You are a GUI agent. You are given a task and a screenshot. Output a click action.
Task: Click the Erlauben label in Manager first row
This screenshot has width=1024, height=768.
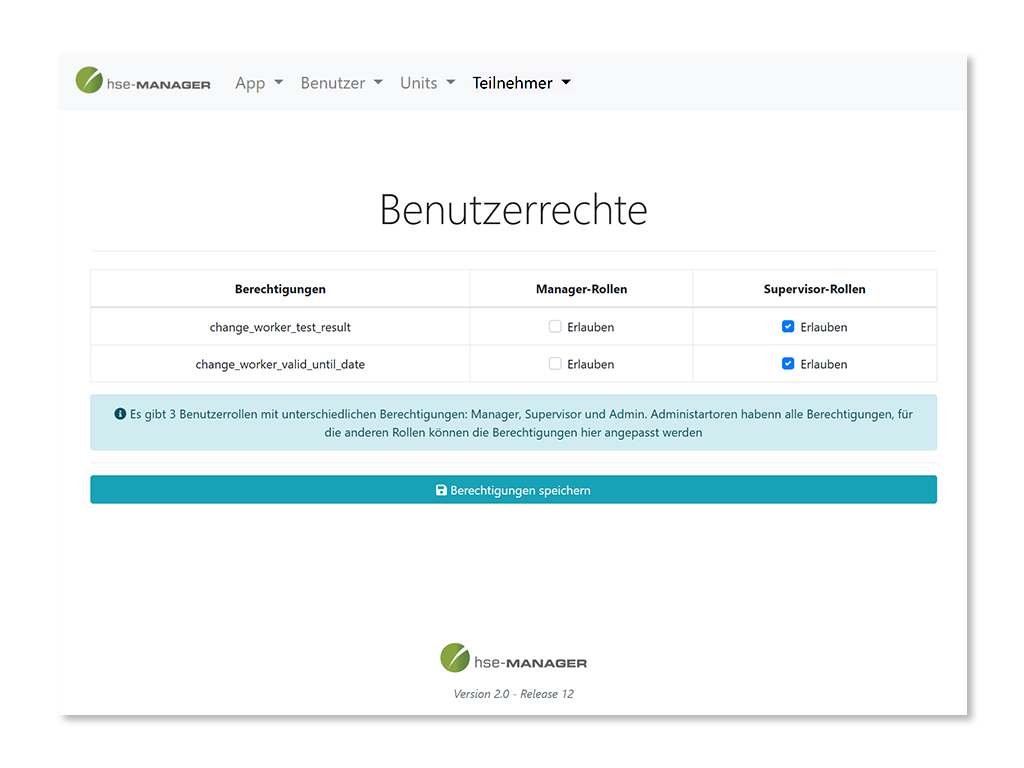point(590,327)
